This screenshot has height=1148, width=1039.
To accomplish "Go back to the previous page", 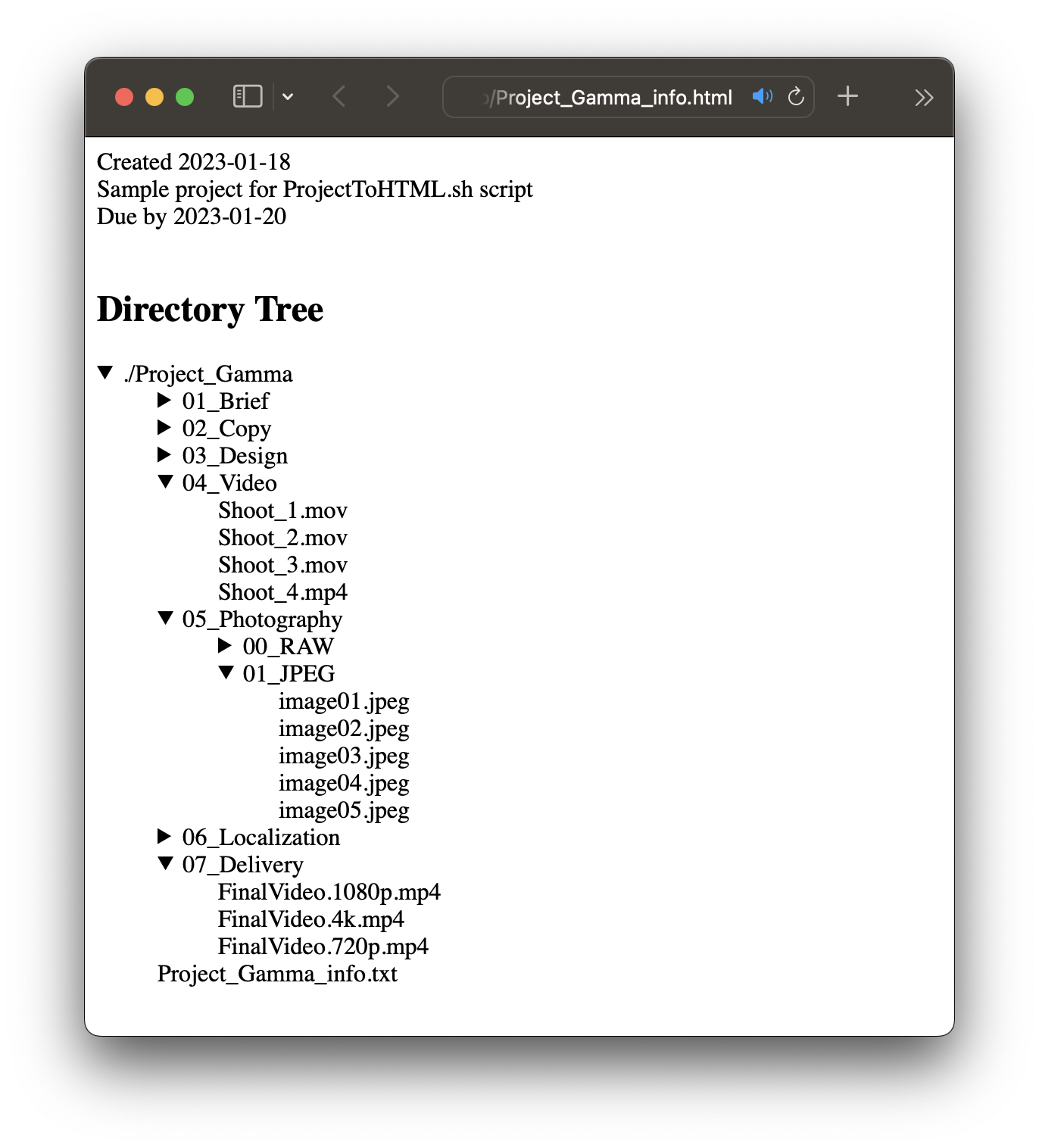I will pyautogui.click(x=339, y=97).
